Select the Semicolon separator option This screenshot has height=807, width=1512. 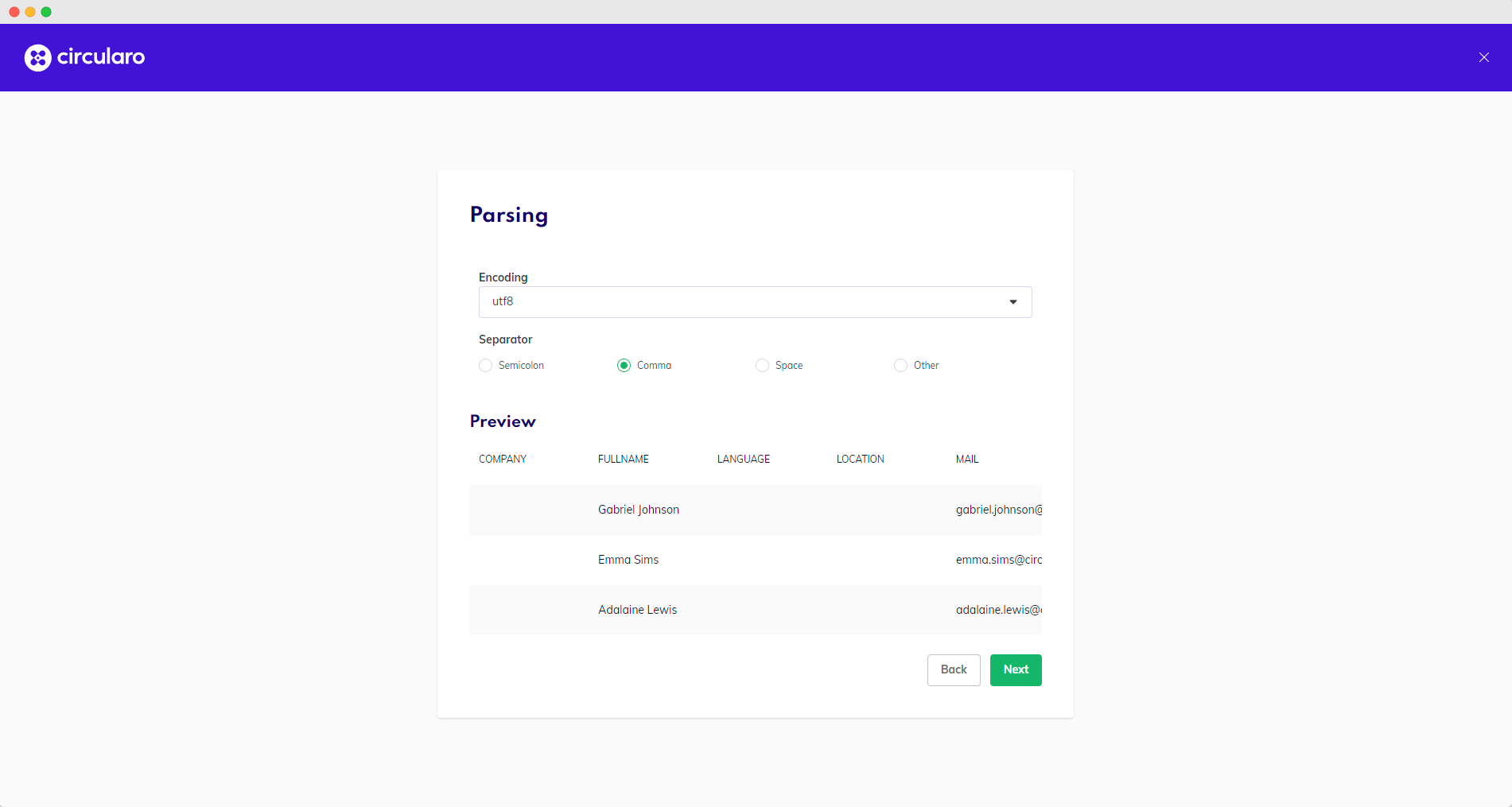486,366
